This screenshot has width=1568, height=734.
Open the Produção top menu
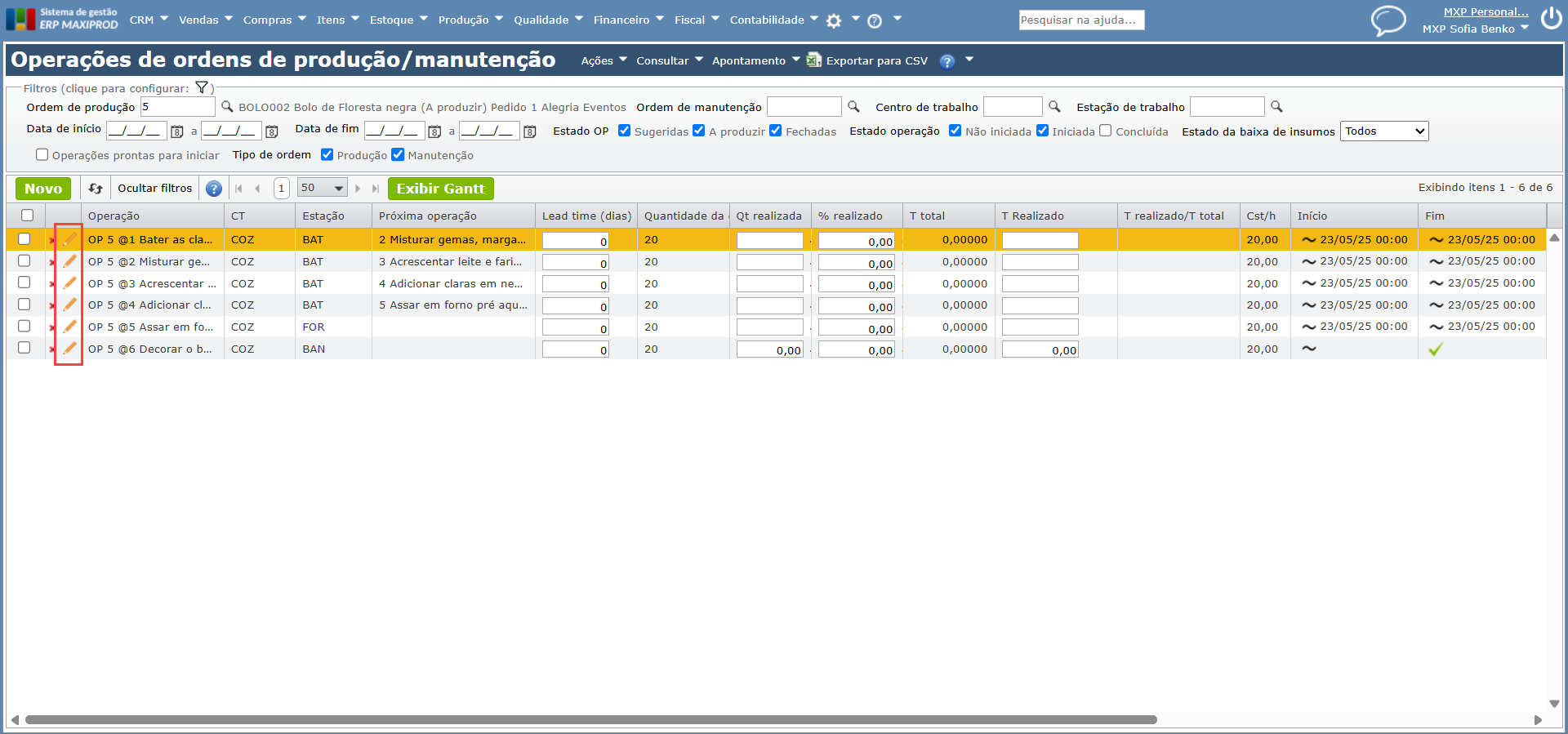(x=470, y=20)
